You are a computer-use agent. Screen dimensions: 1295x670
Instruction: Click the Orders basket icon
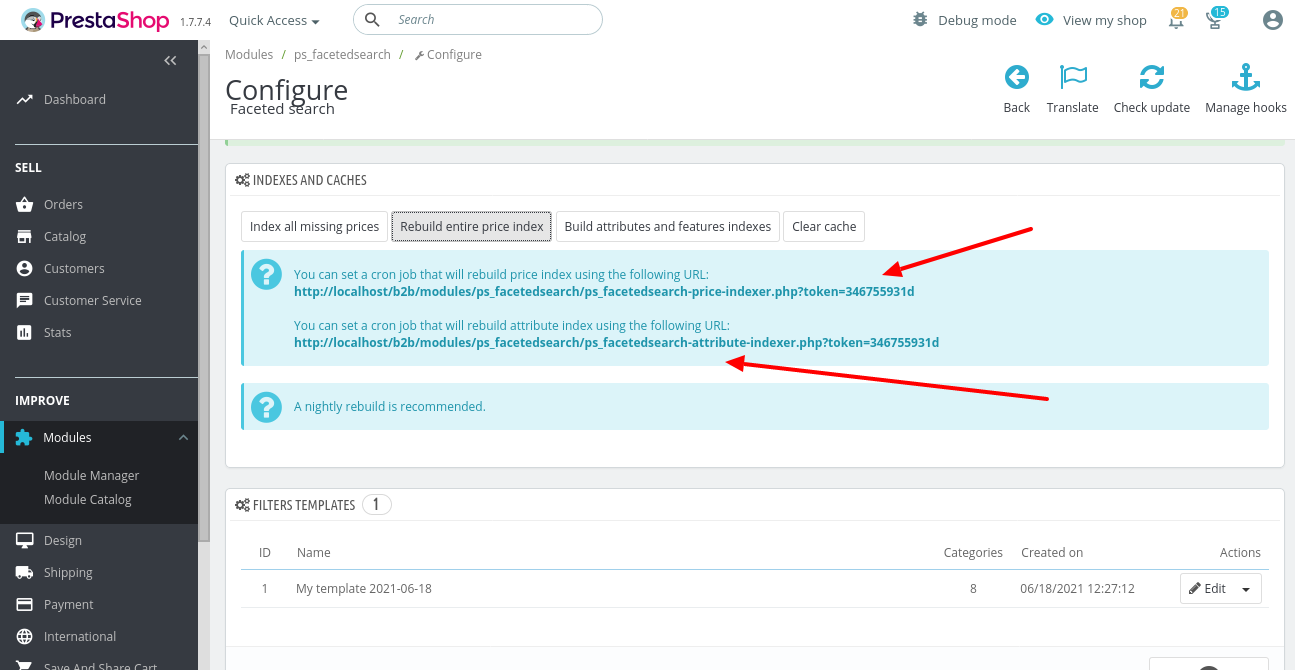pos(24,204)
